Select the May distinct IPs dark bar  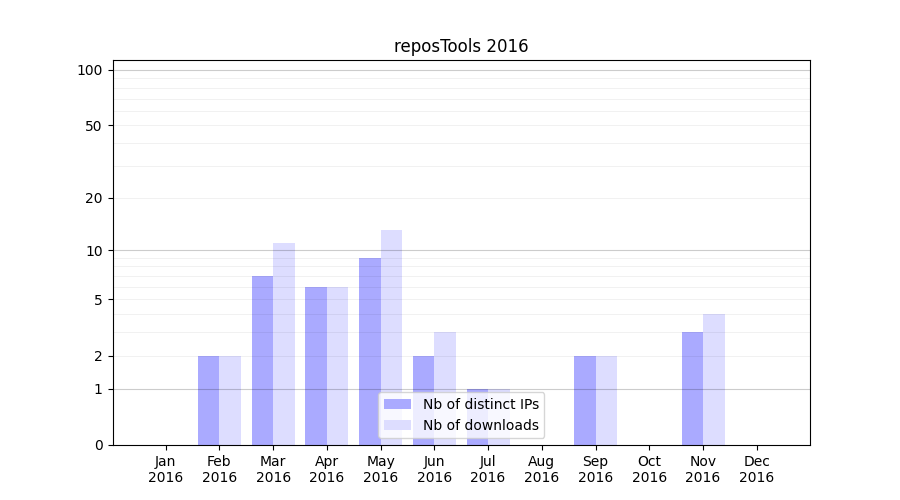click(x=370, y=350)
